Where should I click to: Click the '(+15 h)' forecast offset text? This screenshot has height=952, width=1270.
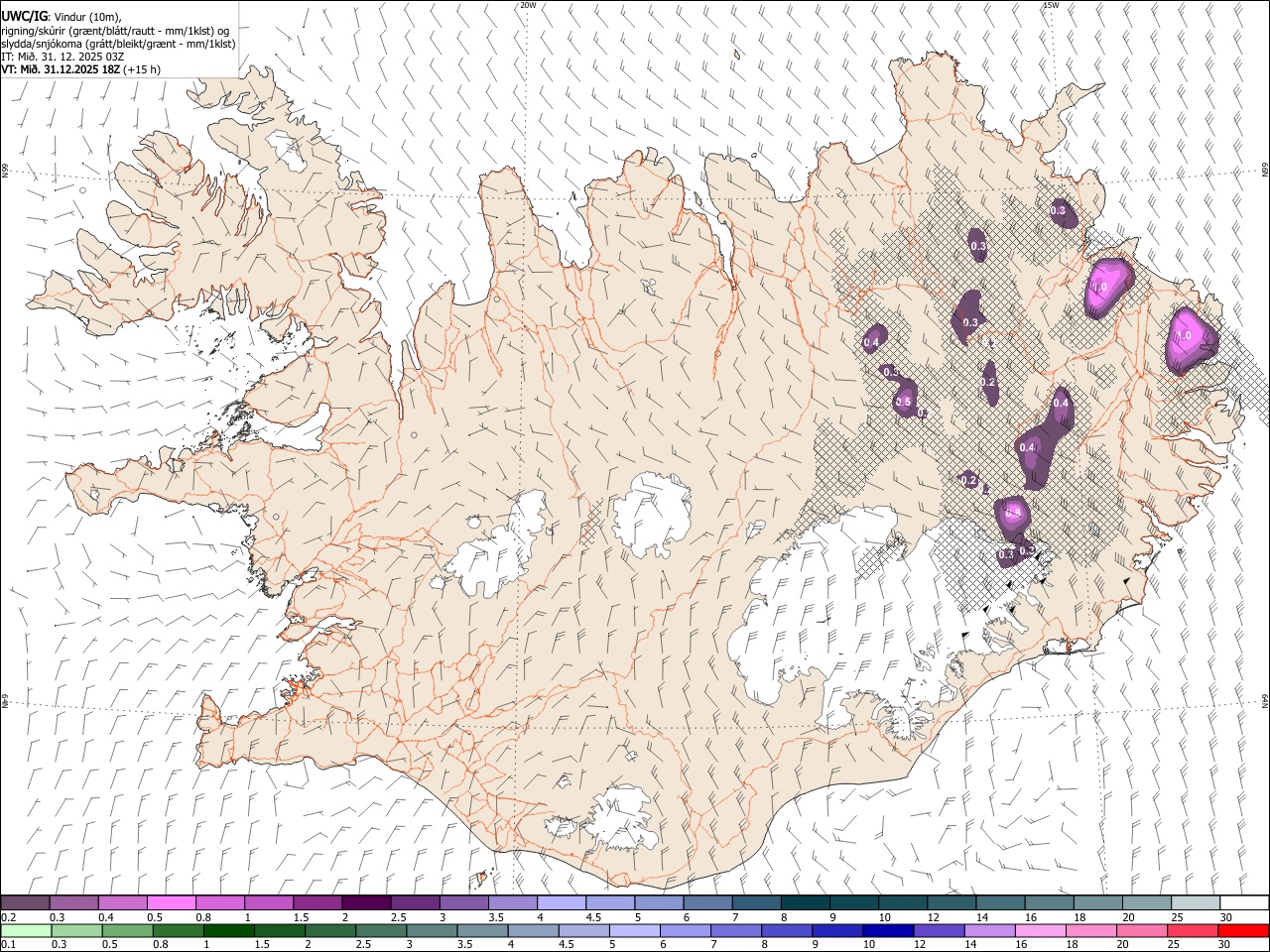click(143, 69)
